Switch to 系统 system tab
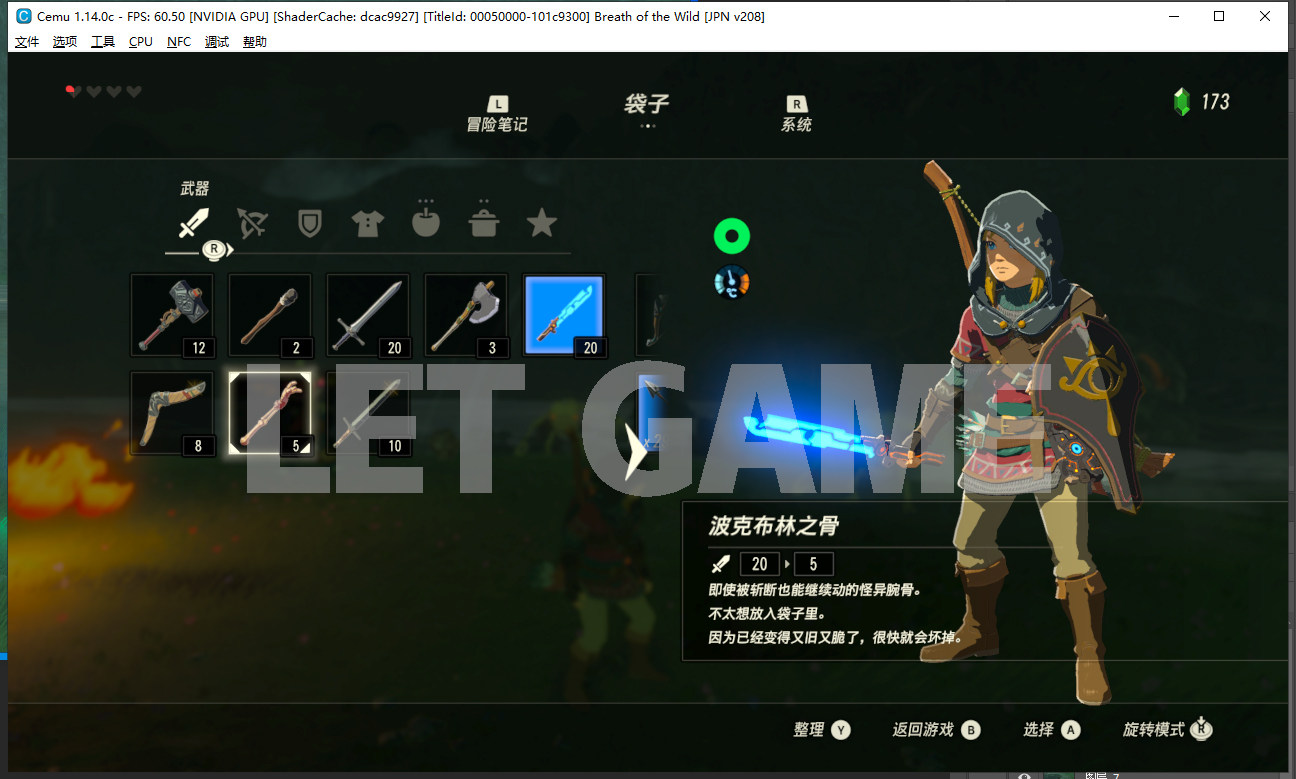Image resolution: width=1296 pixels, height=779 pixels. pyautogui.click(x=796, y=115)
